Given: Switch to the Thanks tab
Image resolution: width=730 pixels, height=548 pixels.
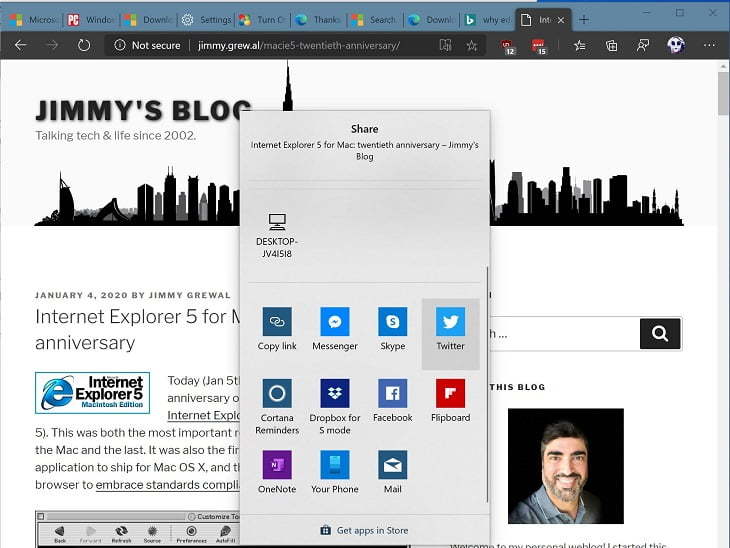Looking at the screenshot, I should point(320,20).
